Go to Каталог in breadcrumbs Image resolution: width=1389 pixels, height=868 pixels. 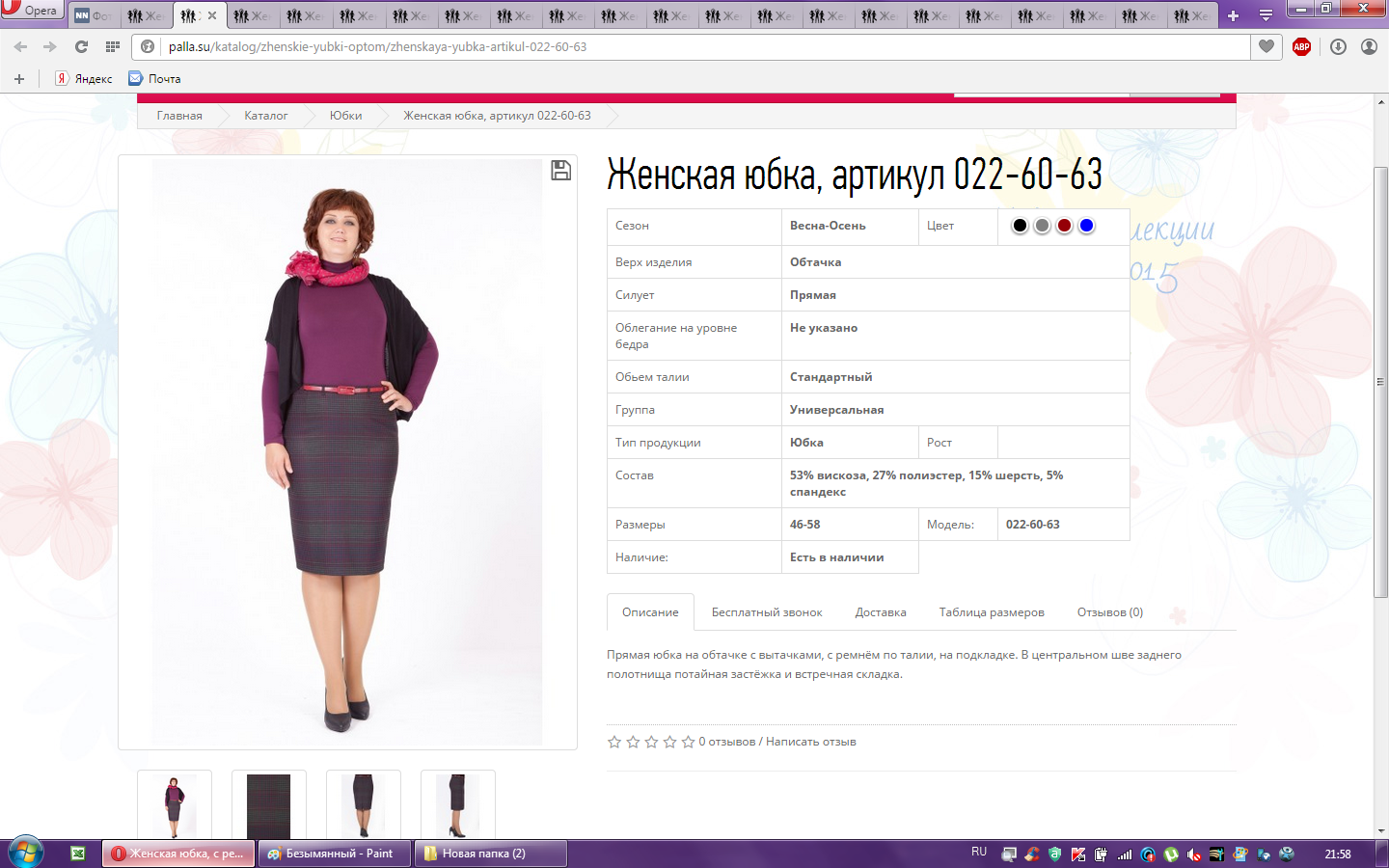(x=265, y=116)
